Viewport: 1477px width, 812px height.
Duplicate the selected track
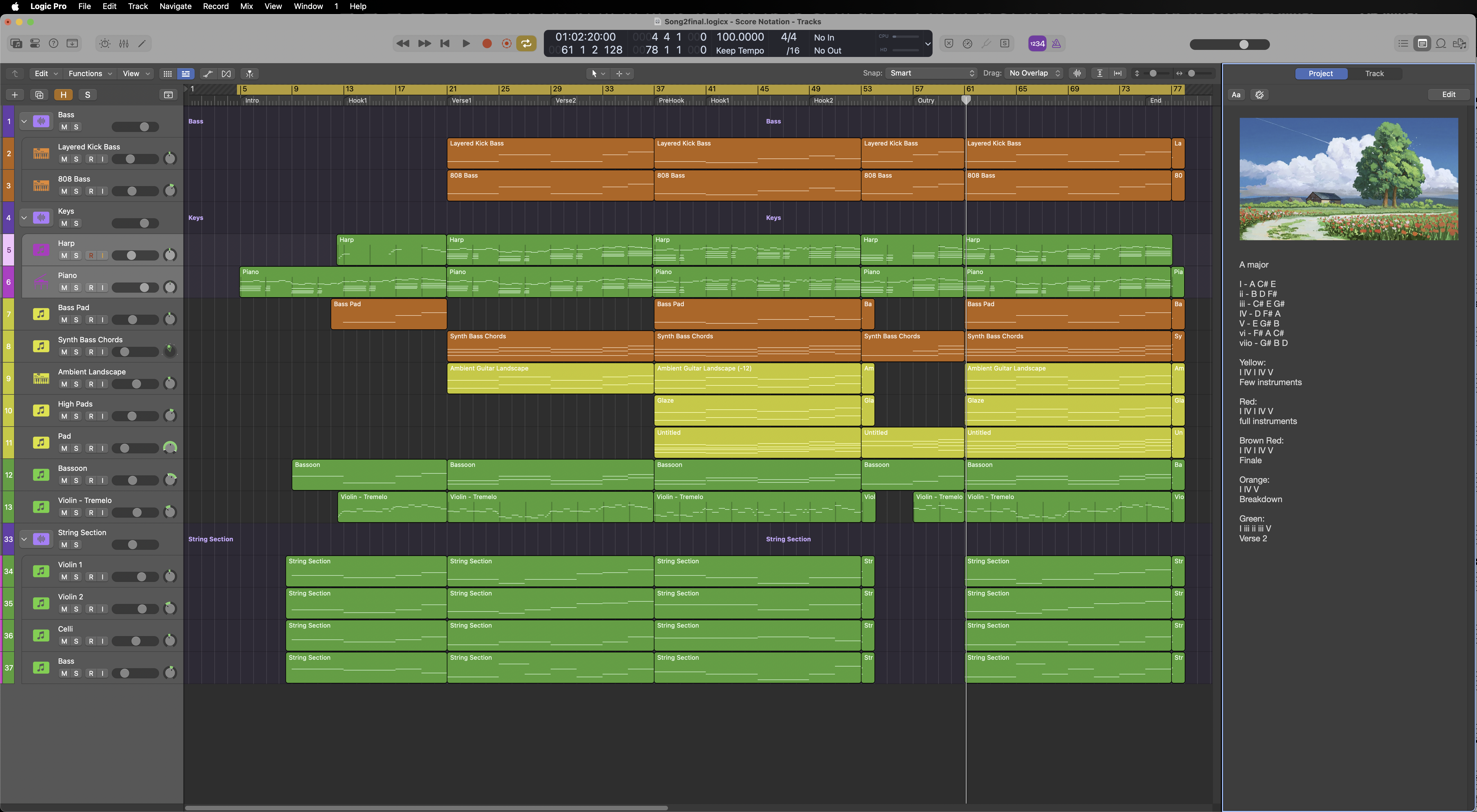point(39,94)
